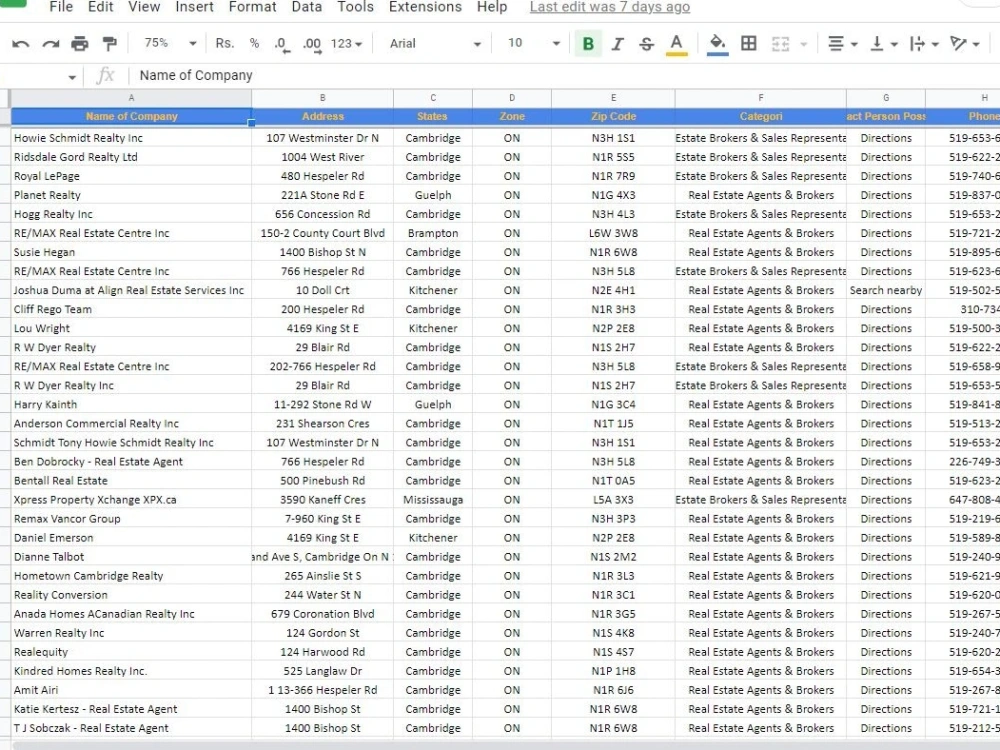1000x750 pixels.
Task: Select the Paint format tool
Action: 110,44
